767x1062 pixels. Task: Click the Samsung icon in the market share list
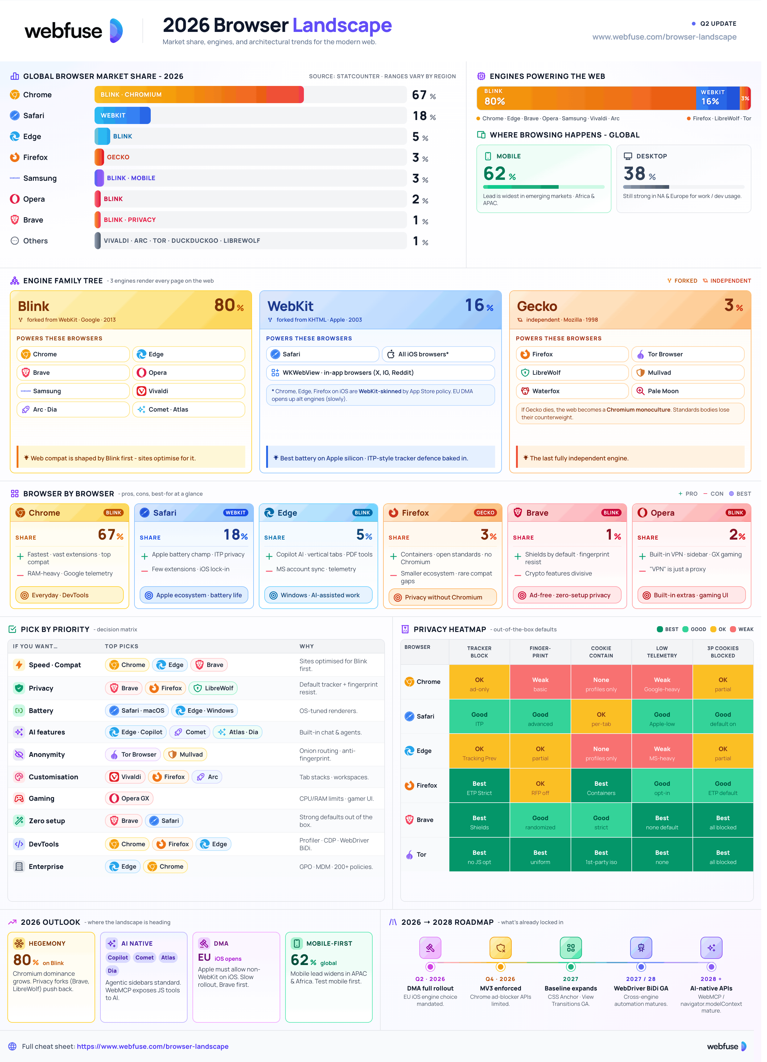point(15,178)
